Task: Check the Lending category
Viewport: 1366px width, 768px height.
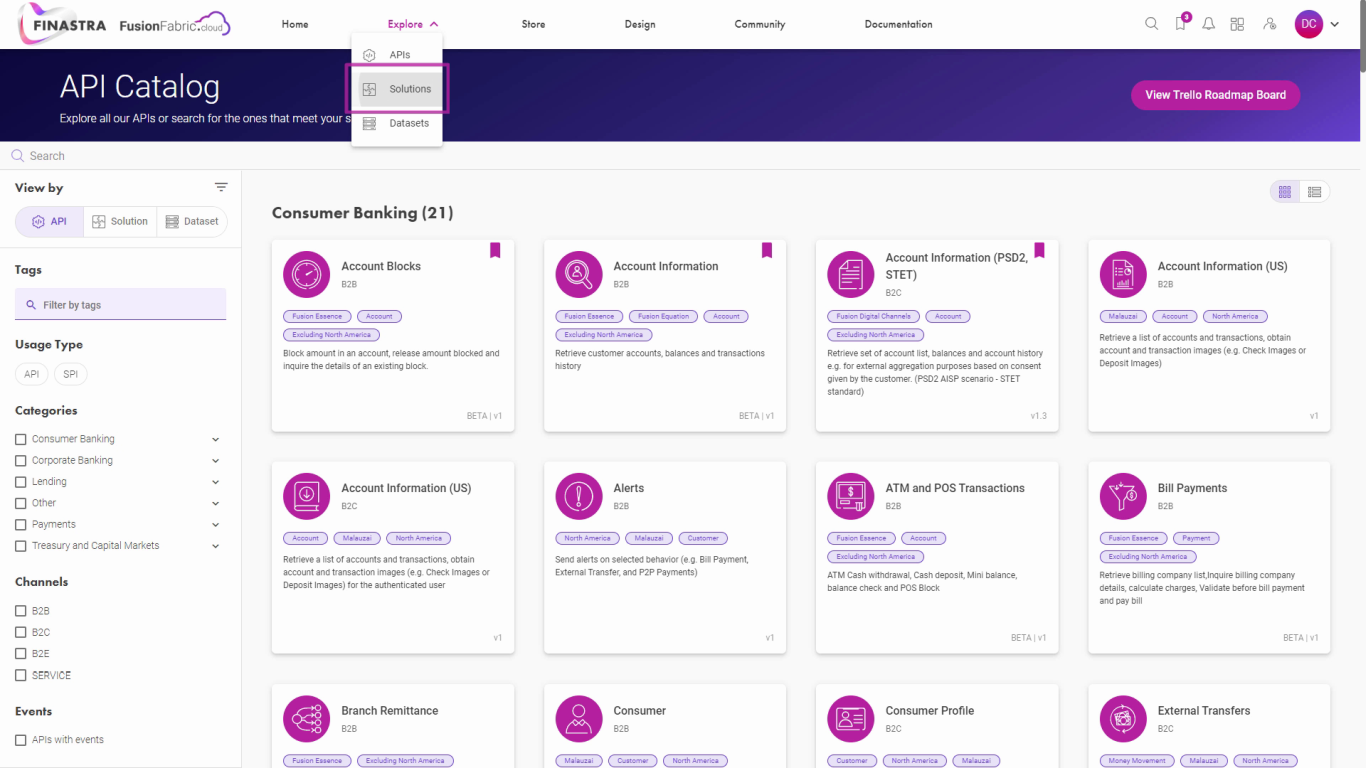Action: point(21,482)
